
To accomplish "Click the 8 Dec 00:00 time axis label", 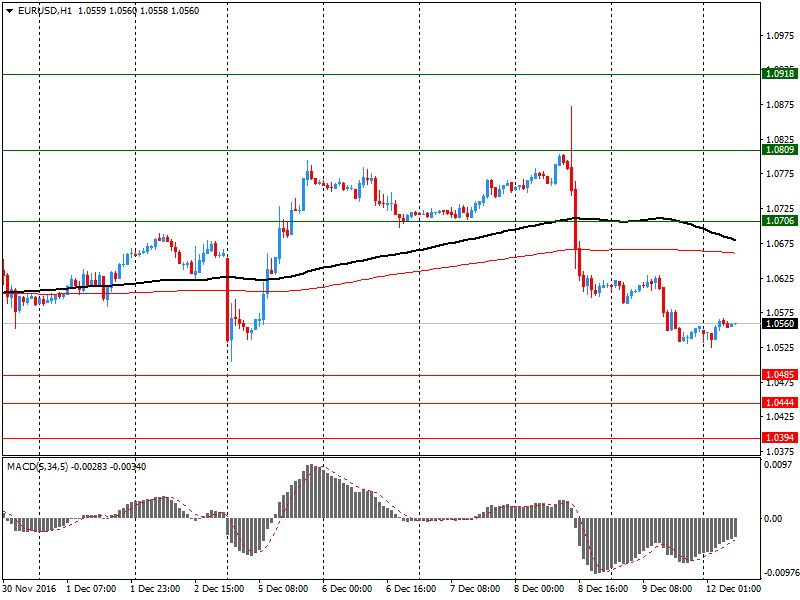I will (x=539, y=589).
